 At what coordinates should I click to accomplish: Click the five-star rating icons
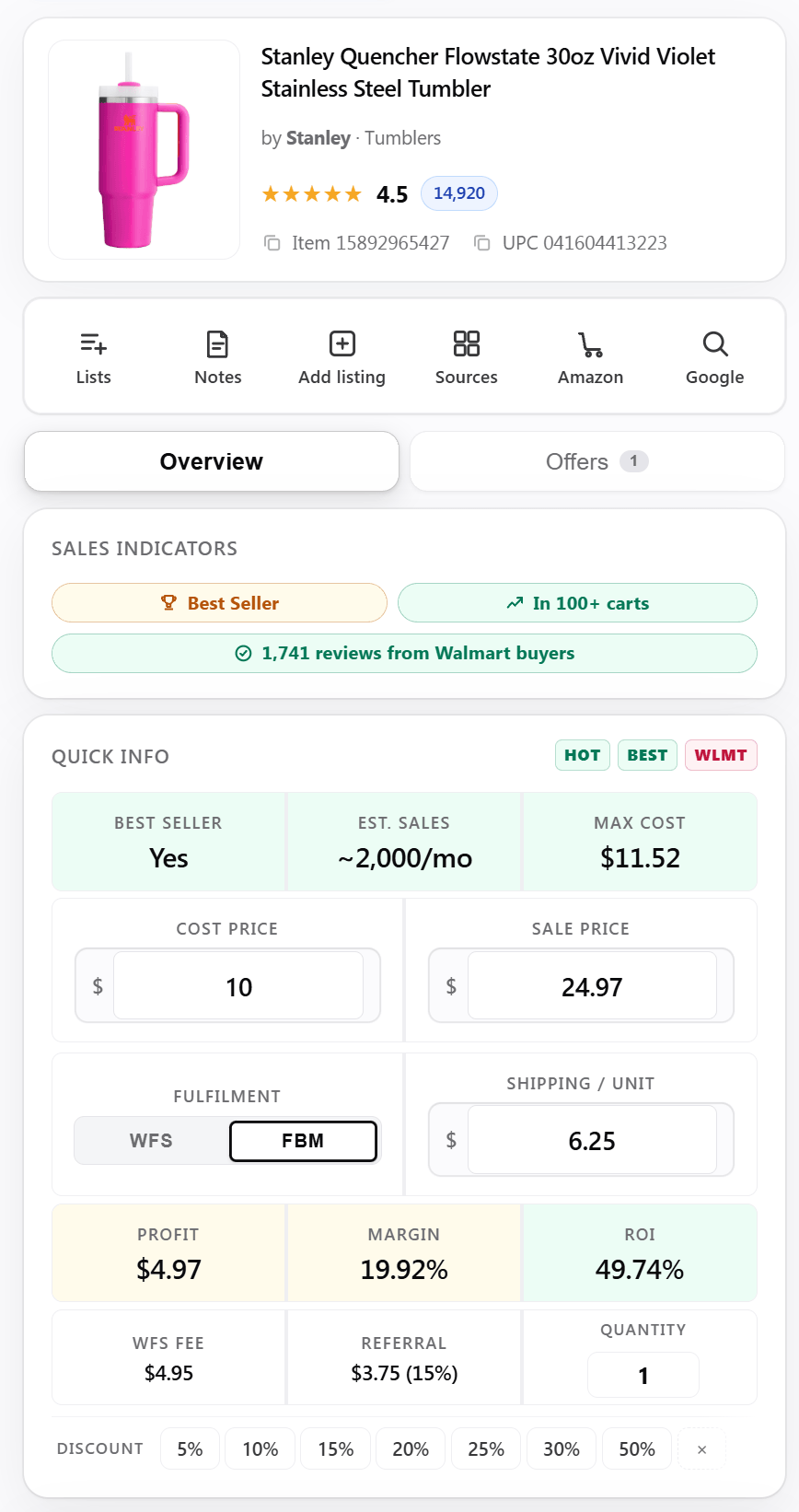click(x=312, y=193)
